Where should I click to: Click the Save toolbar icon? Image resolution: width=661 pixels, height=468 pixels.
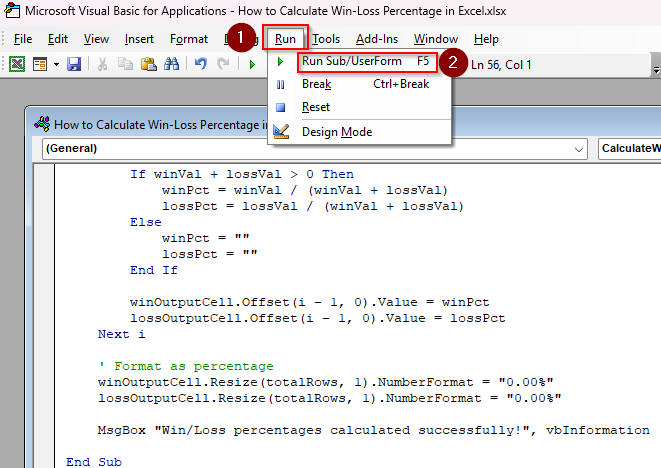74,65
